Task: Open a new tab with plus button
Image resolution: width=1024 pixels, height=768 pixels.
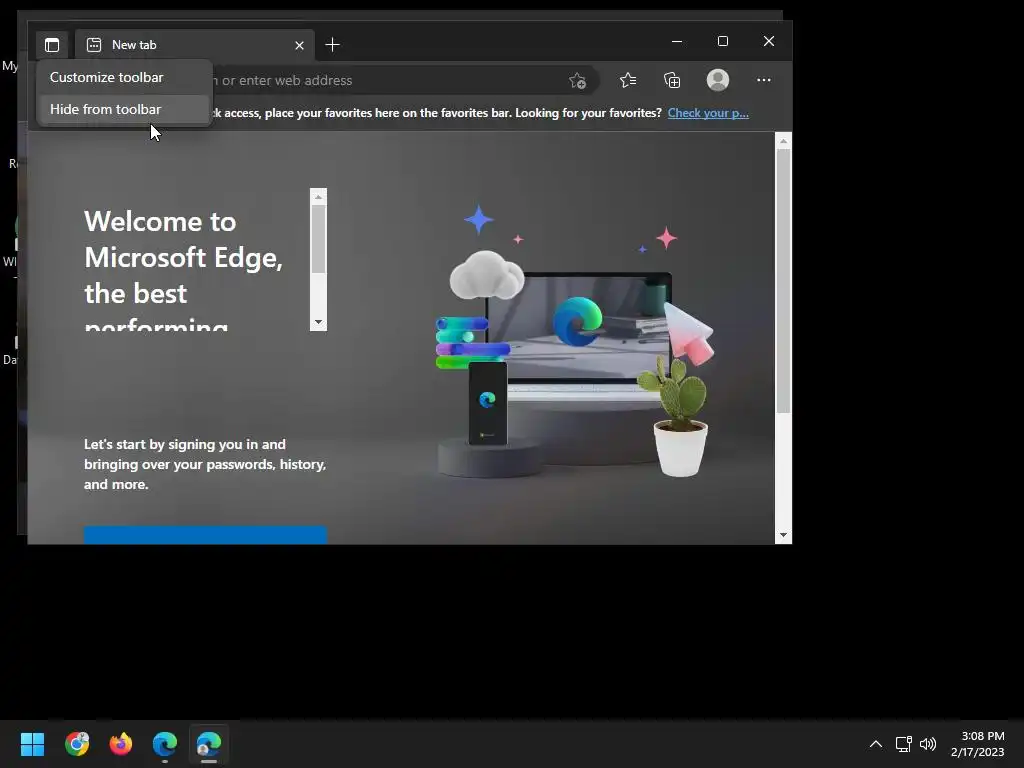Action: click(332, 44)
